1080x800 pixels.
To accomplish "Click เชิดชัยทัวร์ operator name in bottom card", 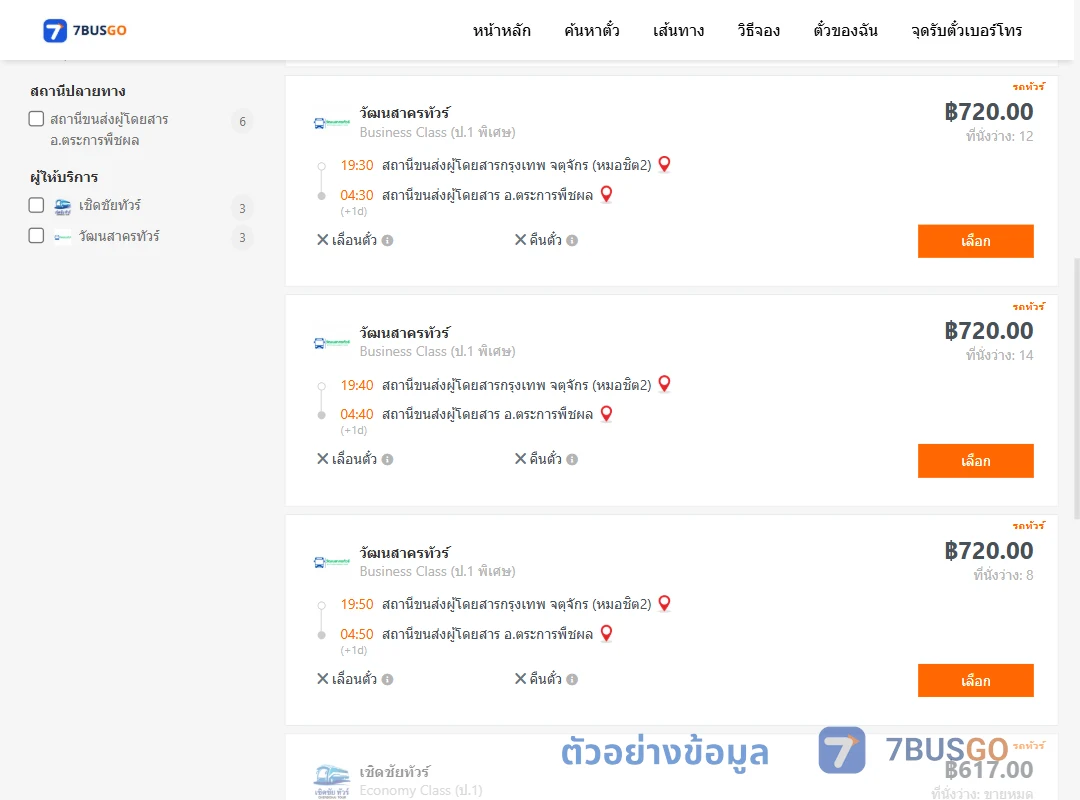I will 395,772.
